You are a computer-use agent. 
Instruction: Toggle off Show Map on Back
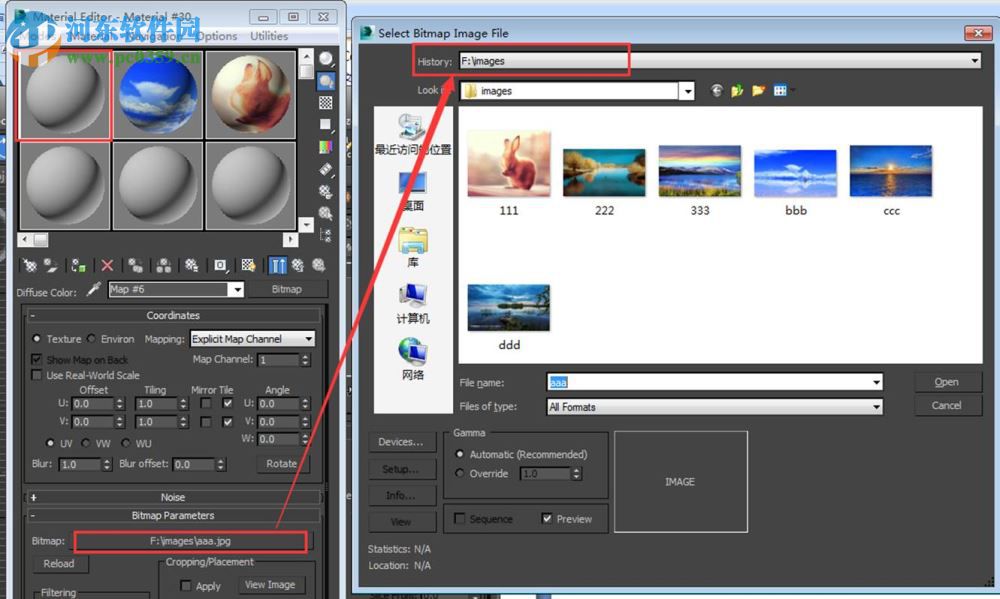click(x=36, y=359)
